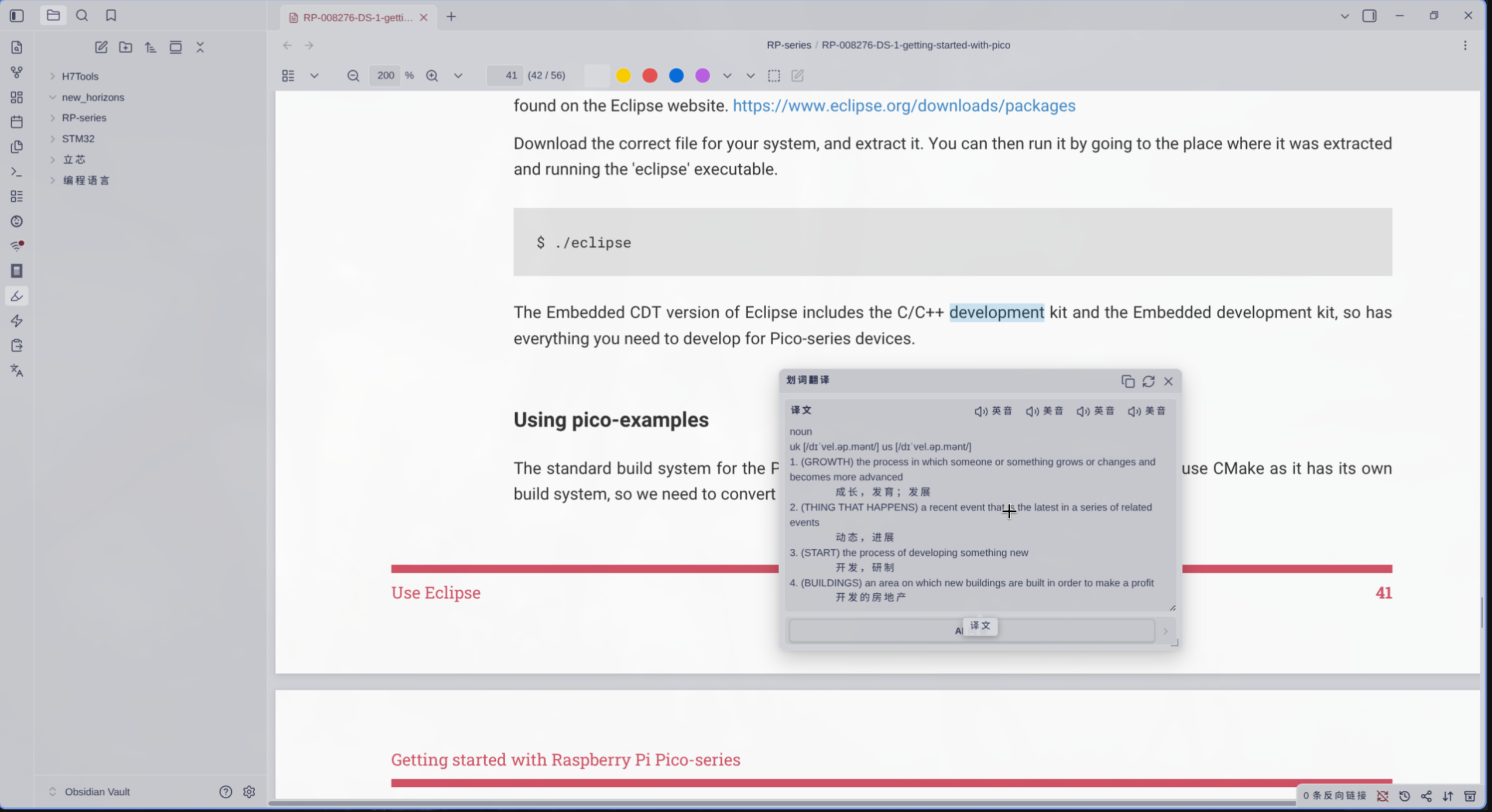Toggle rectangular selection mode
The image size is (1492, 812).
click(774, 75)
